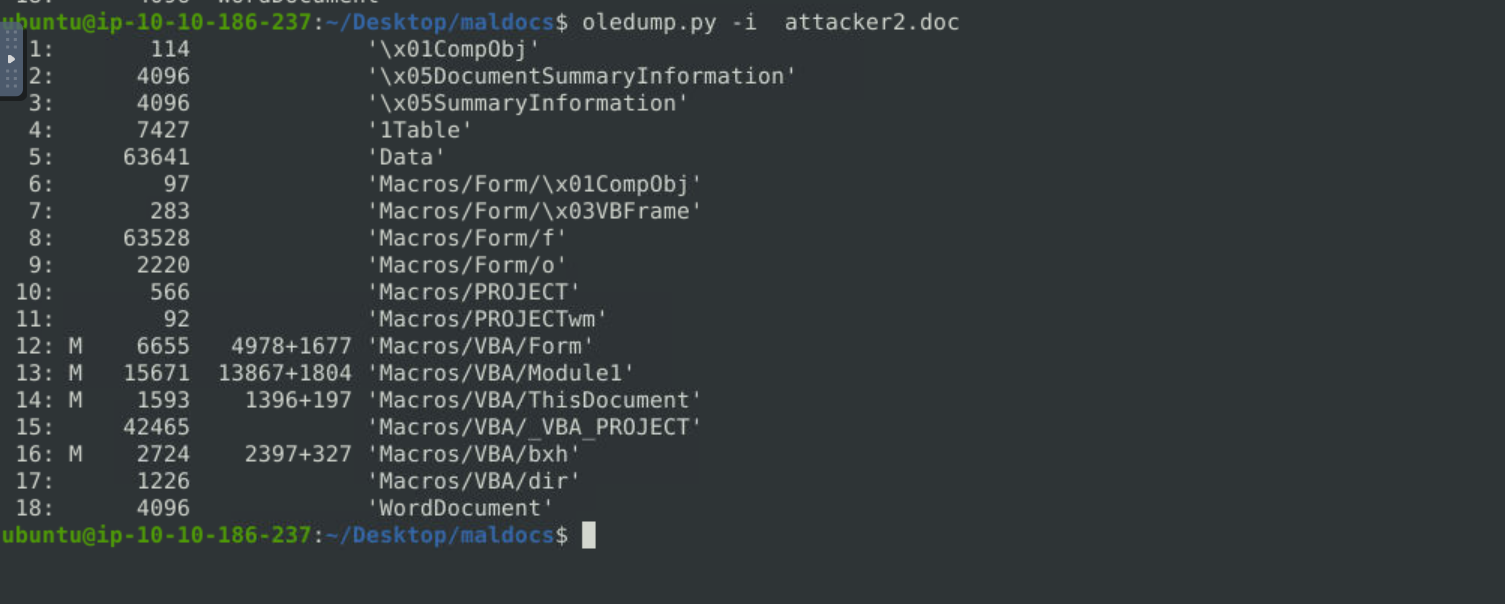Select the 'Macros/VBA/ThisDocument' stream entry
The height and width of the screenshot is (604, 1505).
(x=535, y=400)
